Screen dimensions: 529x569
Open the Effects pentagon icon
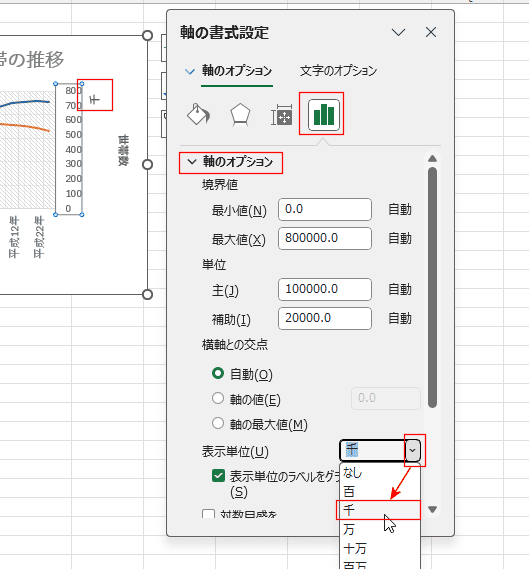pos(240,115)
